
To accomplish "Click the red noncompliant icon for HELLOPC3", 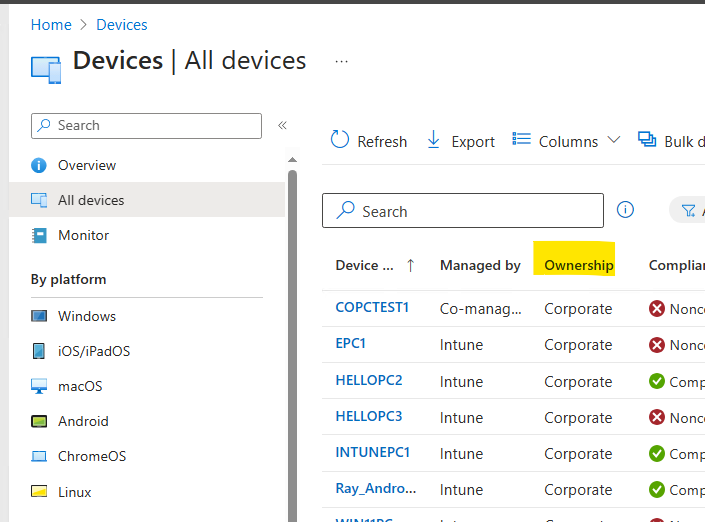I will [656, 417].
